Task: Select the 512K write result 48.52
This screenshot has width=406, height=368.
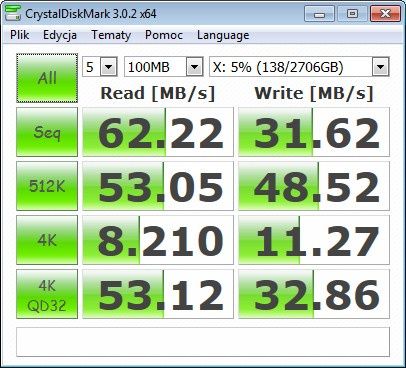Action: point(314,186)
